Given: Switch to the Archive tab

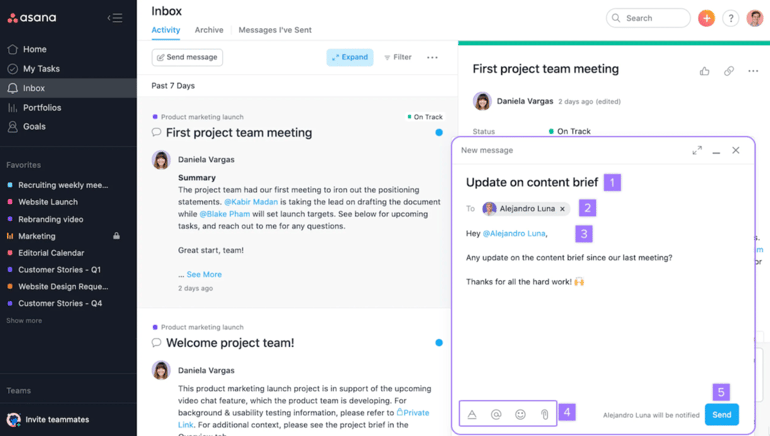Looking at the screenshot, I should click(x=209, y=30).
